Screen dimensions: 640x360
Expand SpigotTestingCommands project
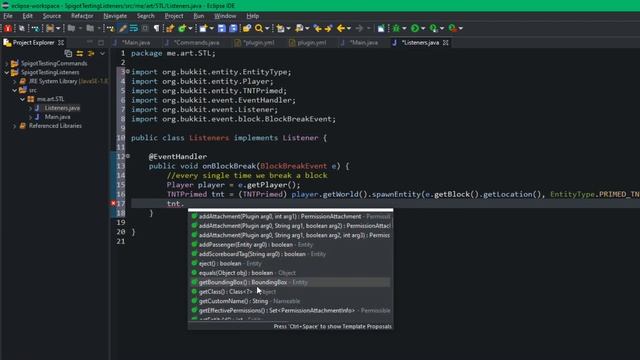tap(7, 64)
